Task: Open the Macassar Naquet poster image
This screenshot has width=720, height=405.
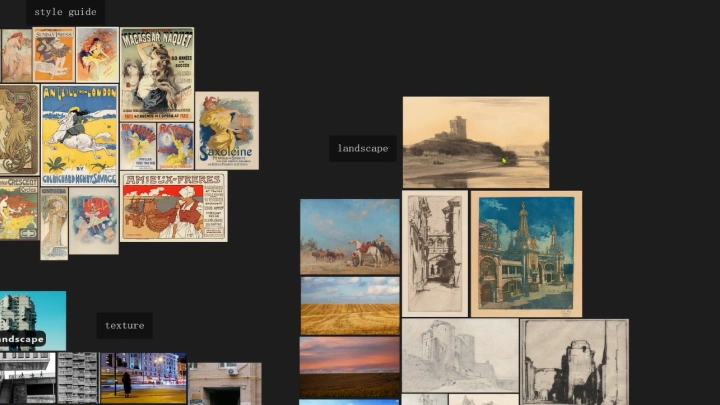Action: (157, 74)
